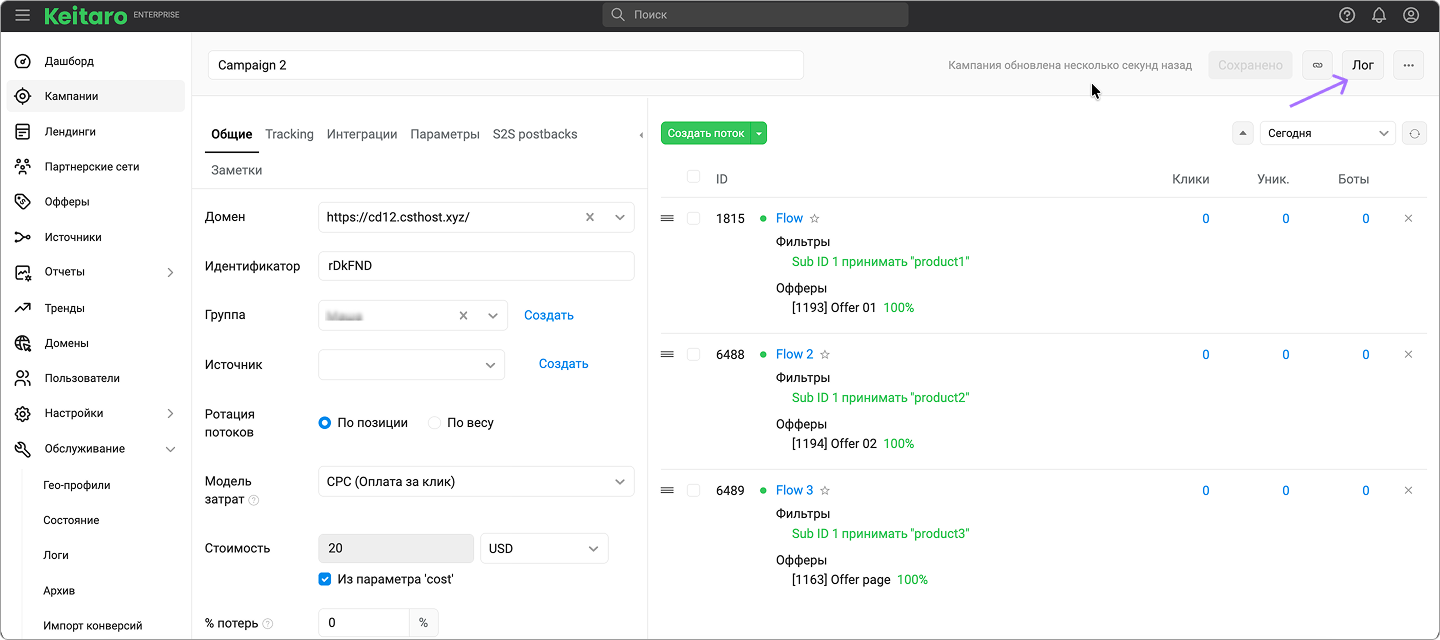Expand the 'Модель затрат' CPC dropdown

click(x=475, y=482)
